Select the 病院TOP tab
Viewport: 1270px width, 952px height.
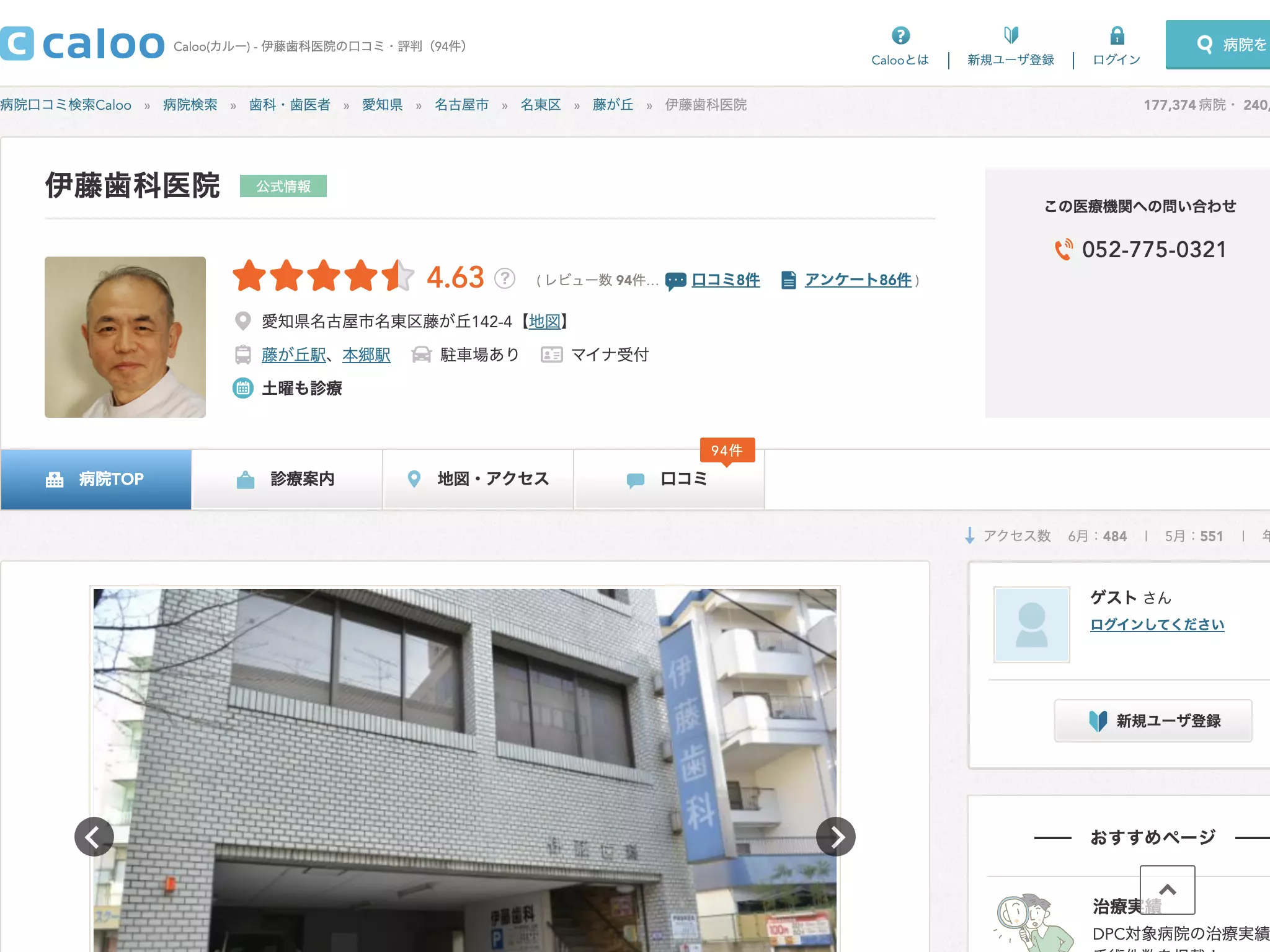coord(96,479)
